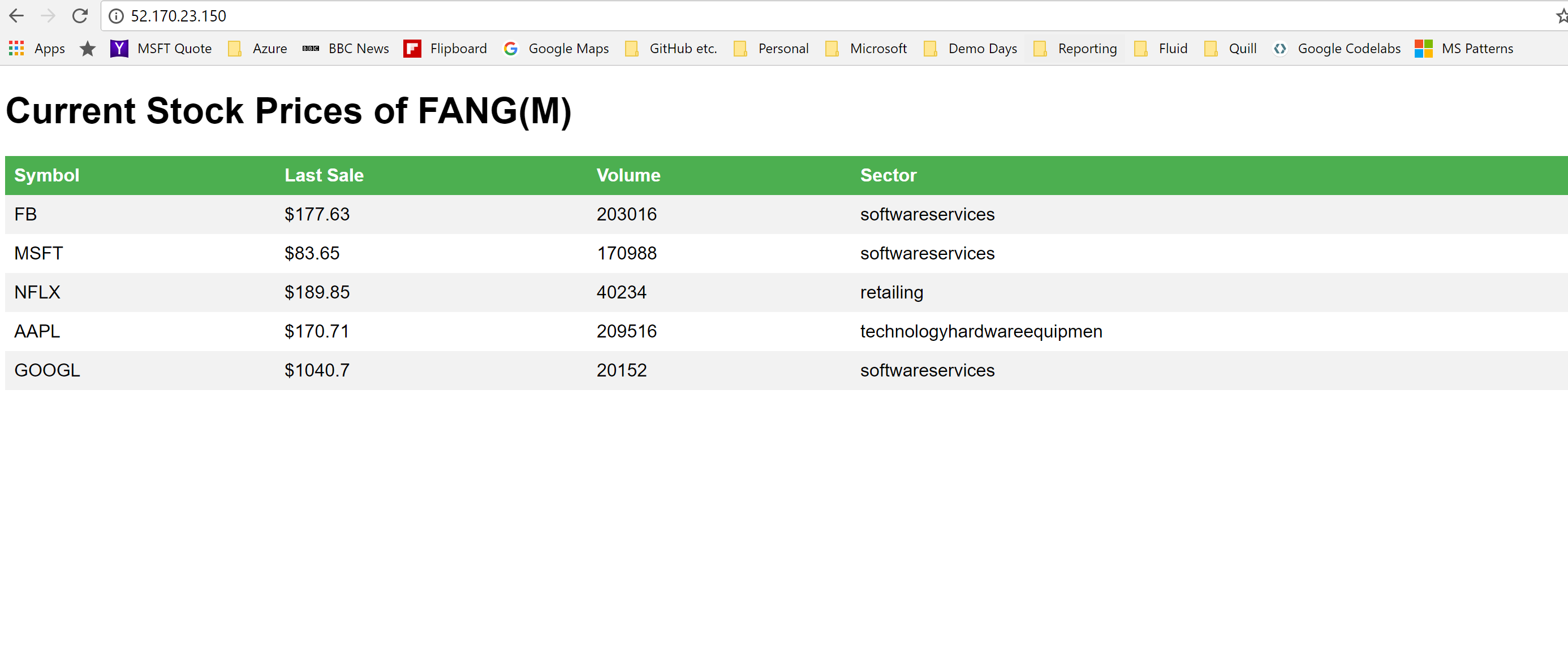
Task: Expand the Azure bookmarks folder
Action: coord(257,49)
